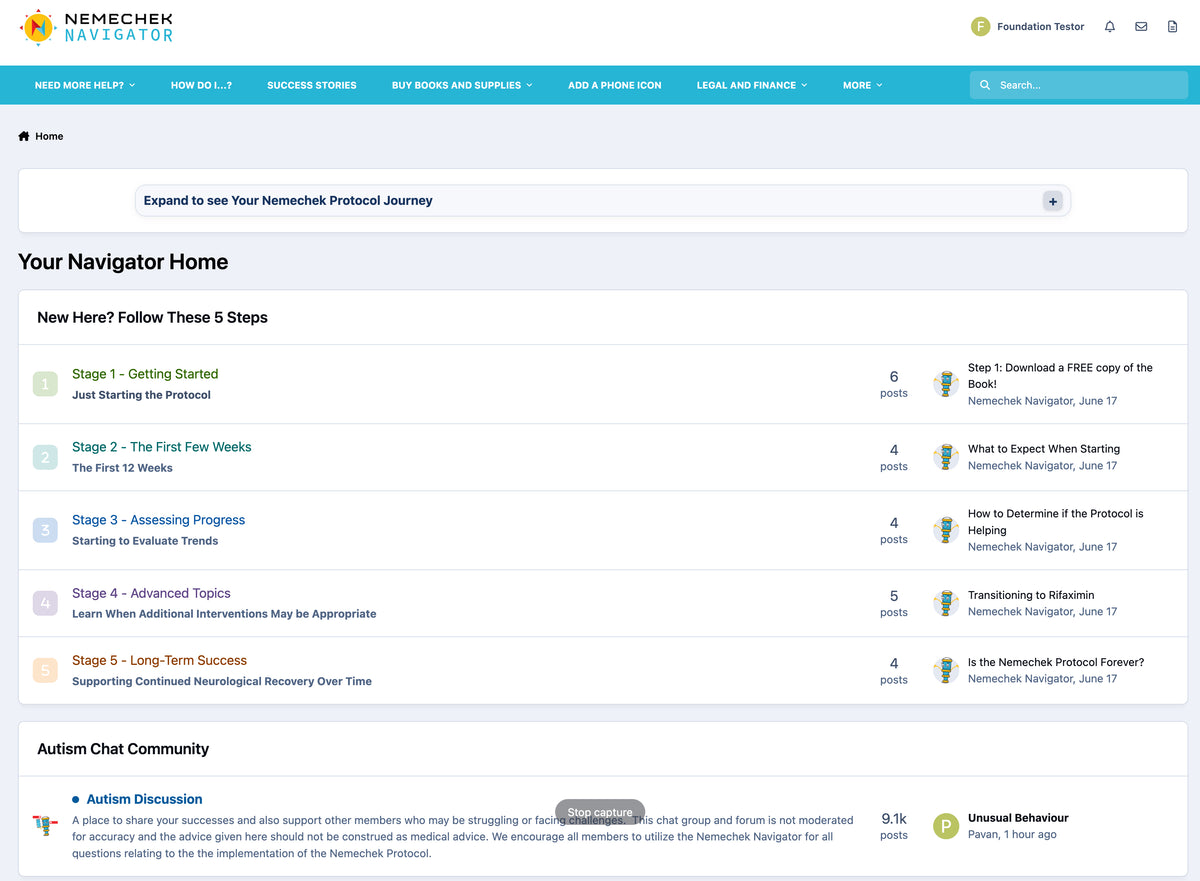Click Expand to see Your Protocol Journey text
This screenshot has height=881, width=1200.
click(288, 201)
